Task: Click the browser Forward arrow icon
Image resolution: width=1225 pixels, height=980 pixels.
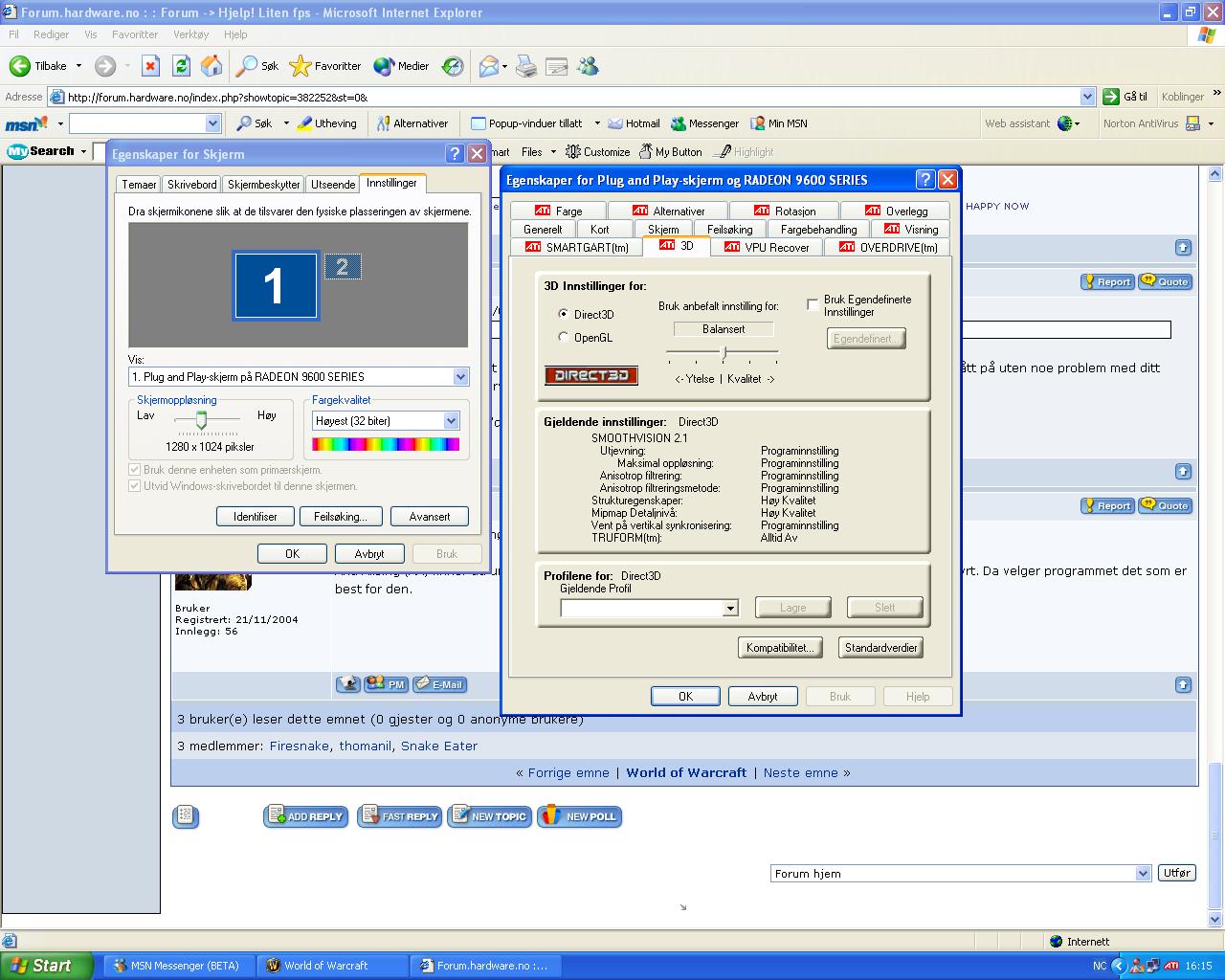Action: tap(105, 66)
